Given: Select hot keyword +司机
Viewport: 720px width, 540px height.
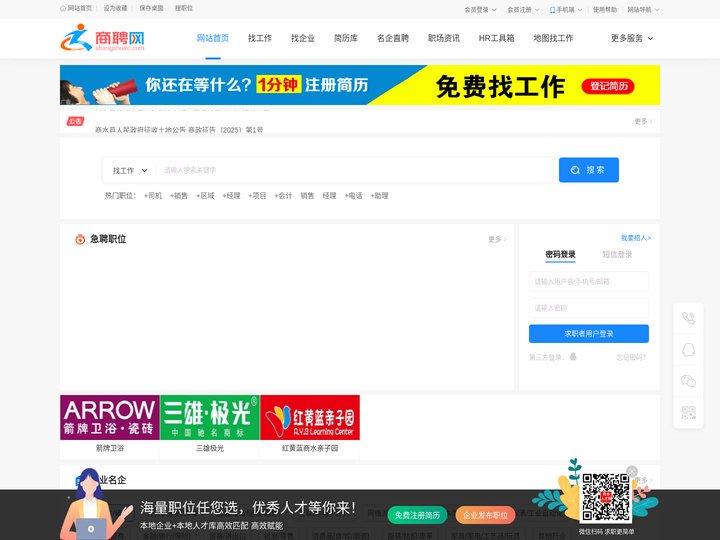Looking at the screenshot, I should click(x=153, y=196).
